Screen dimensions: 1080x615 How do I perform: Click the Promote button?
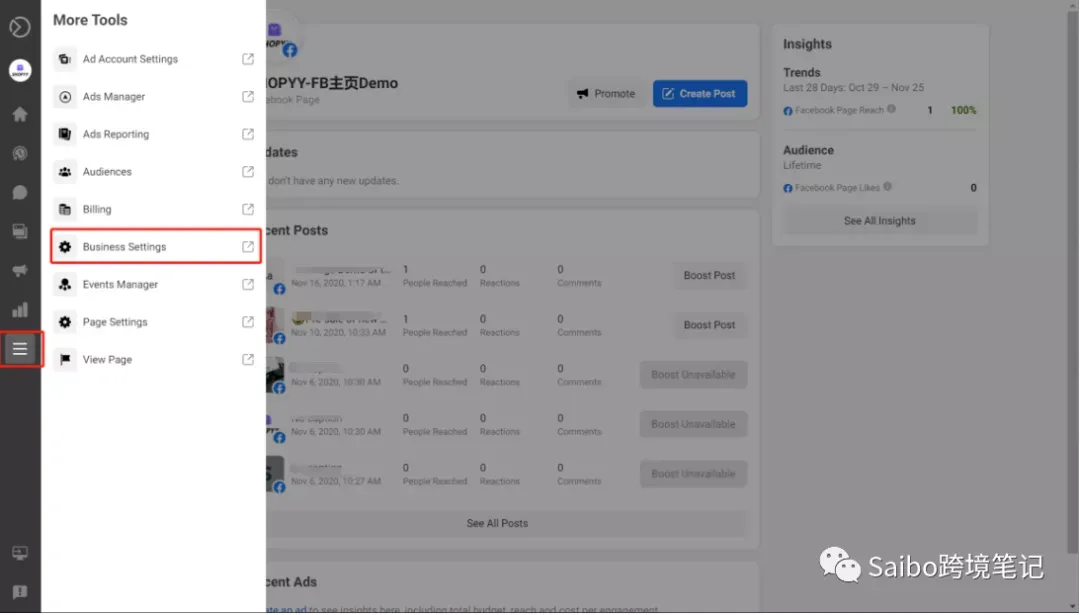pyautogui.click(x=606, y=94)
